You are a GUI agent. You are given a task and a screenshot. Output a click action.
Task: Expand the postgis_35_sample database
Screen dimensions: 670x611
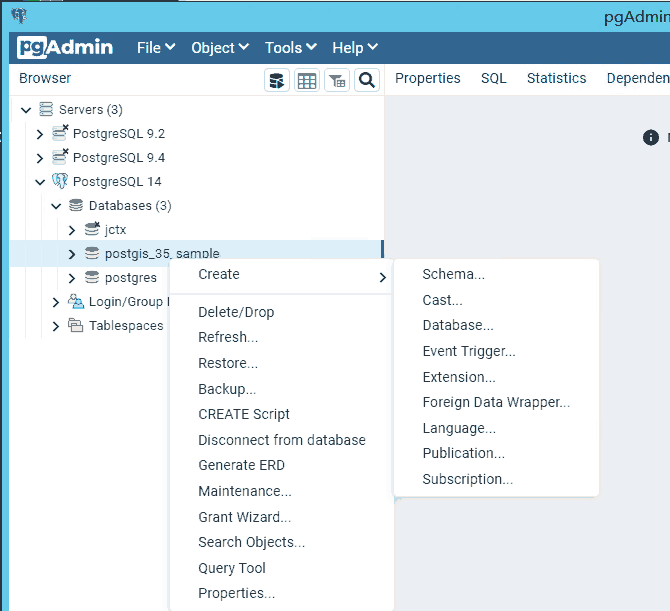pyautogui.click(x=72, y=254)
